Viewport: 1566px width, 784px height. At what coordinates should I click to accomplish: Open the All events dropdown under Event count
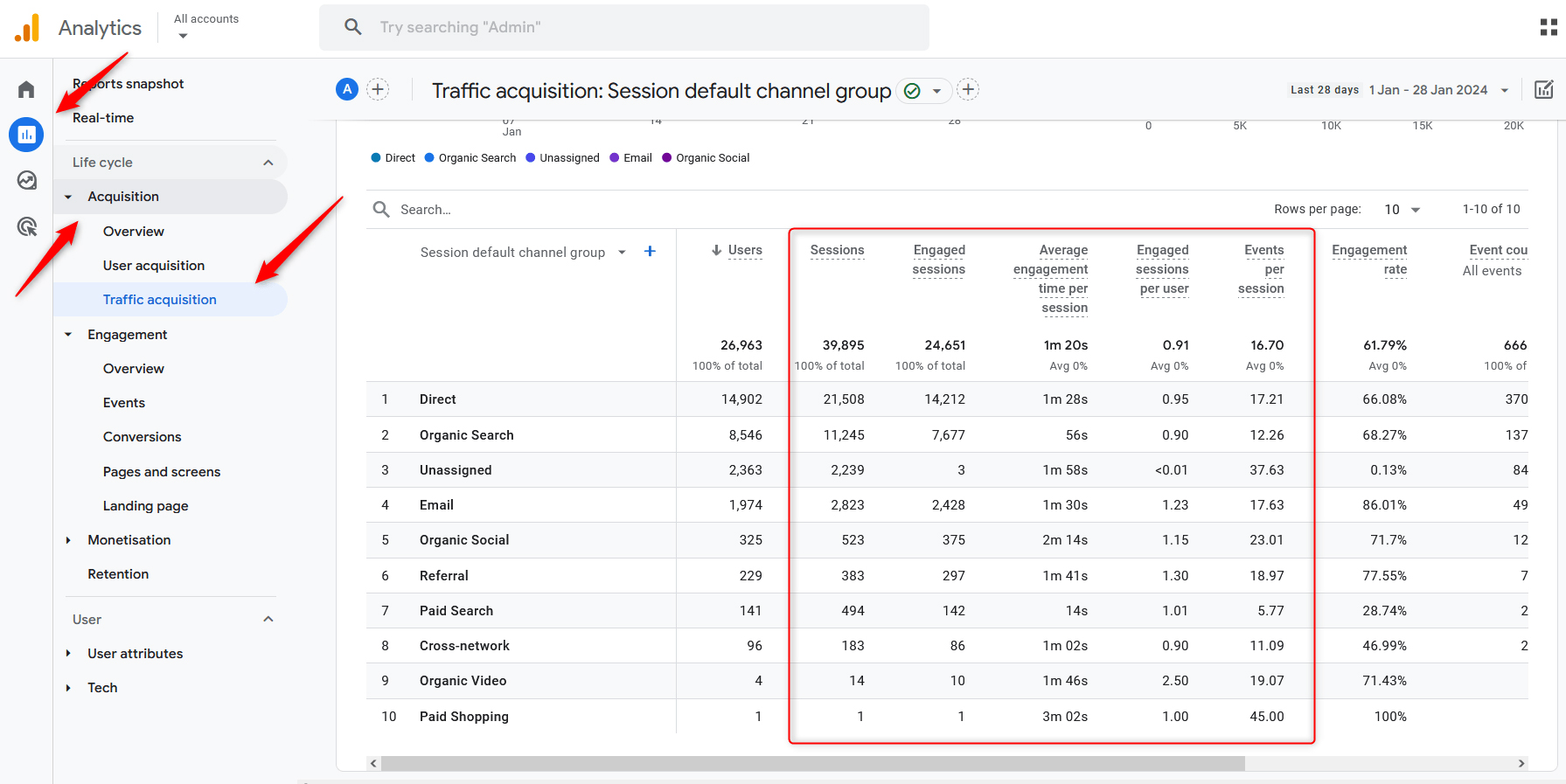tap(1493, 271)
